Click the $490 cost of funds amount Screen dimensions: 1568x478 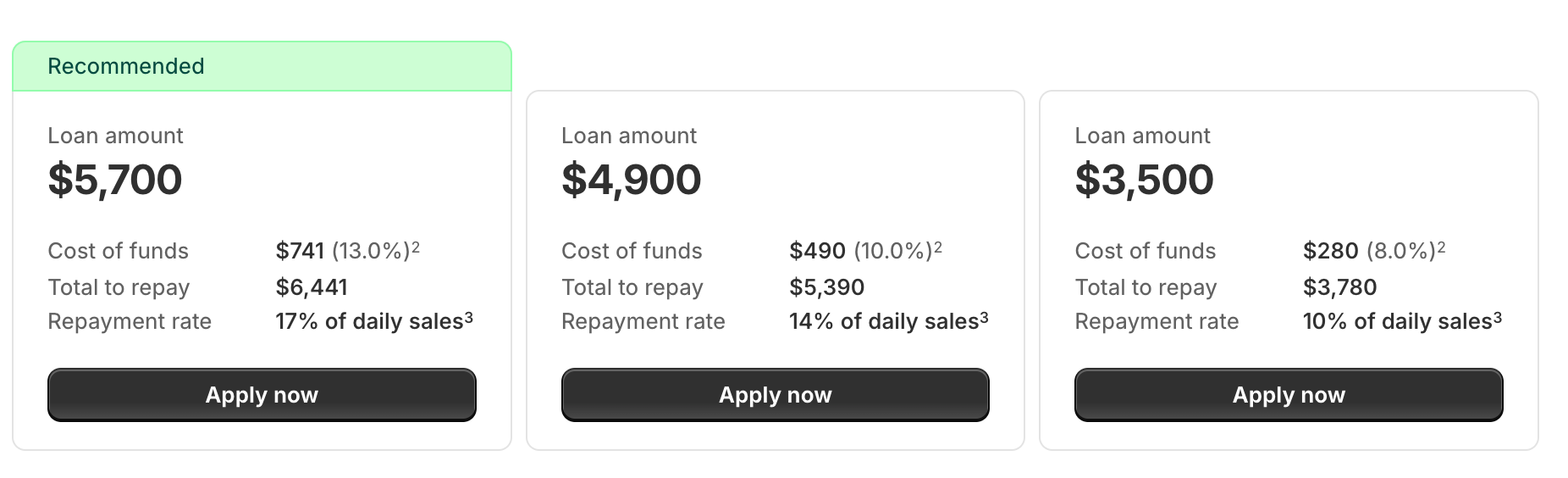[x=817, y=251]
